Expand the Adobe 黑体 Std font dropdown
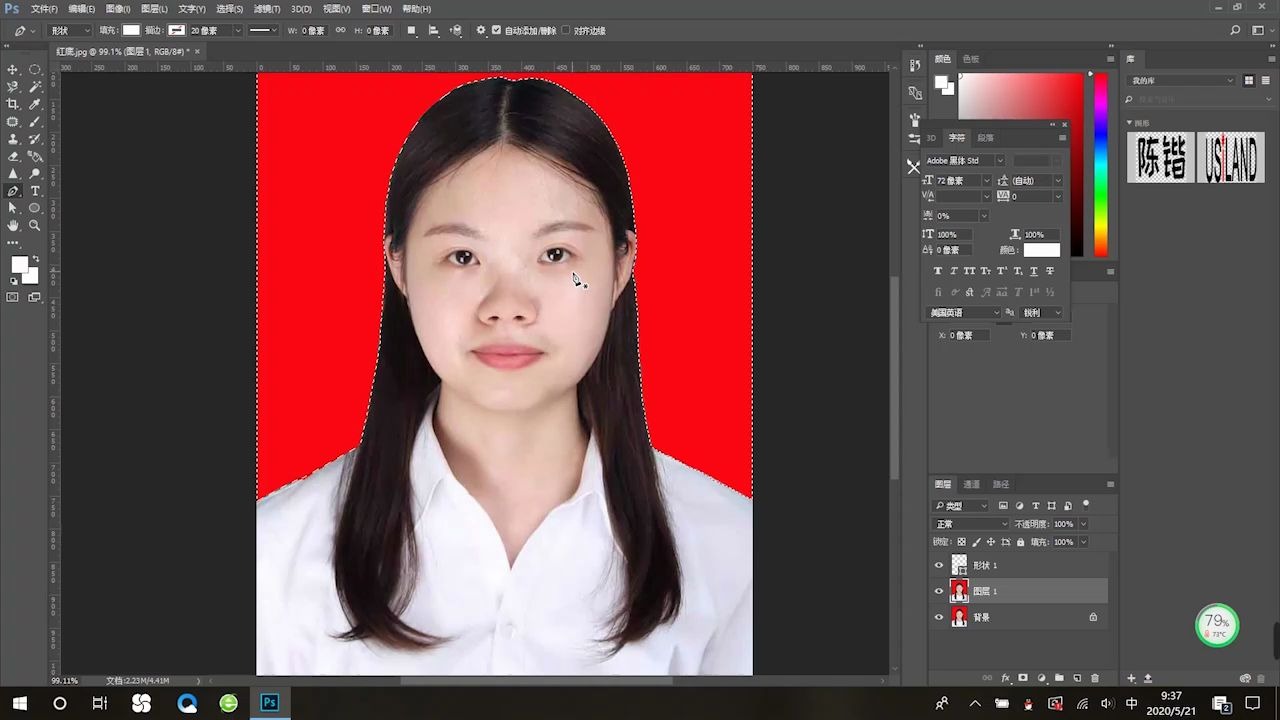This screenshot has height=720, width=1280. 999,160
